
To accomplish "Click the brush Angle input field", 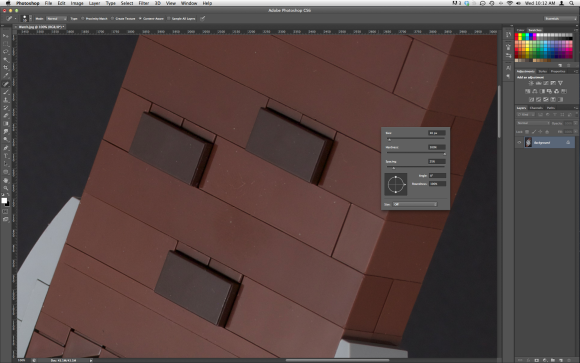I will 437,176.
